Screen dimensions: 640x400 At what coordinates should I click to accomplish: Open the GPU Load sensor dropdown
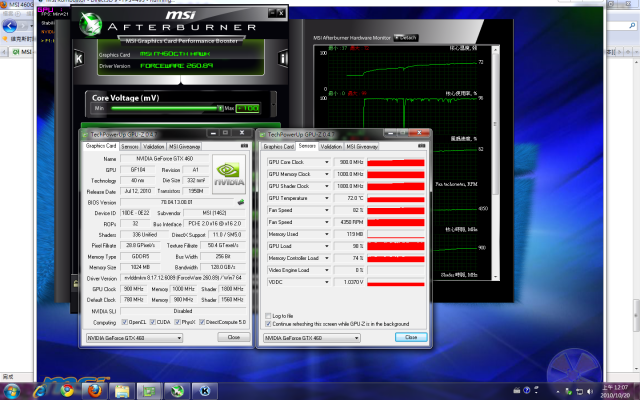tap(327, 246)
